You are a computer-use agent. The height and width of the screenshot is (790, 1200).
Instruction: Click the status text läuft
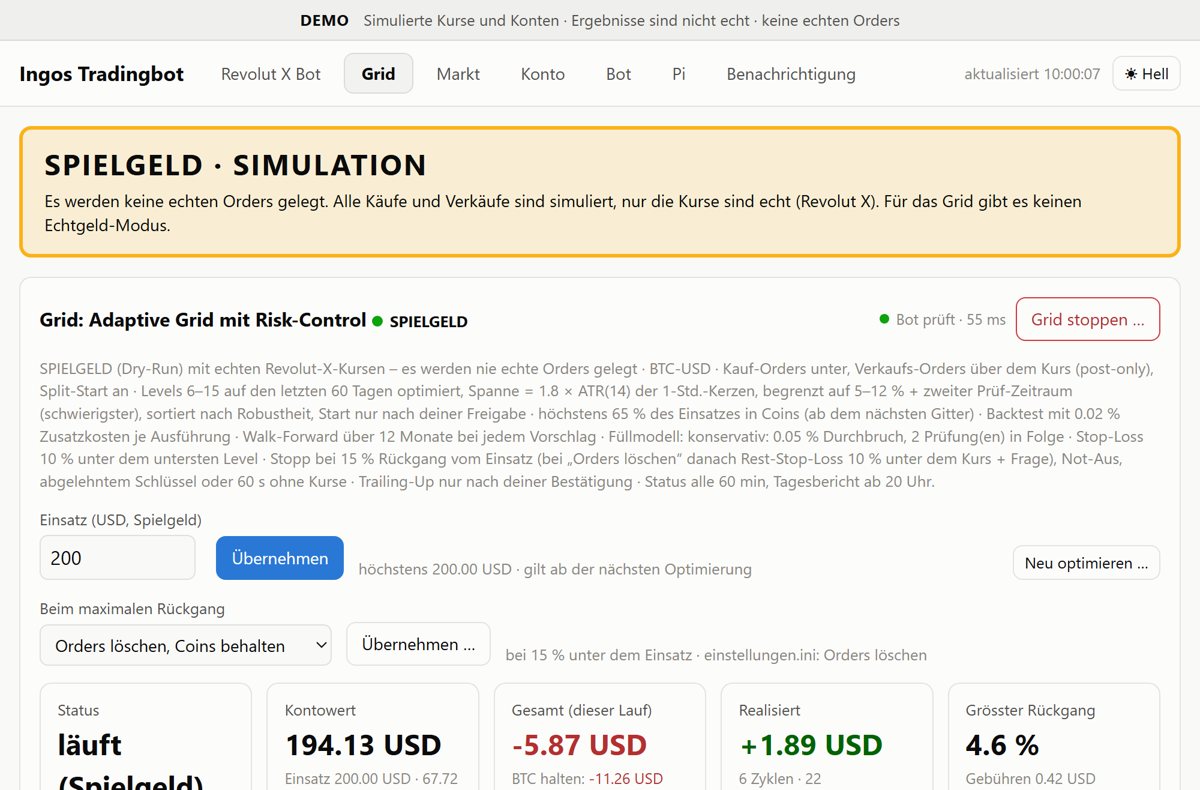(90, 745)
